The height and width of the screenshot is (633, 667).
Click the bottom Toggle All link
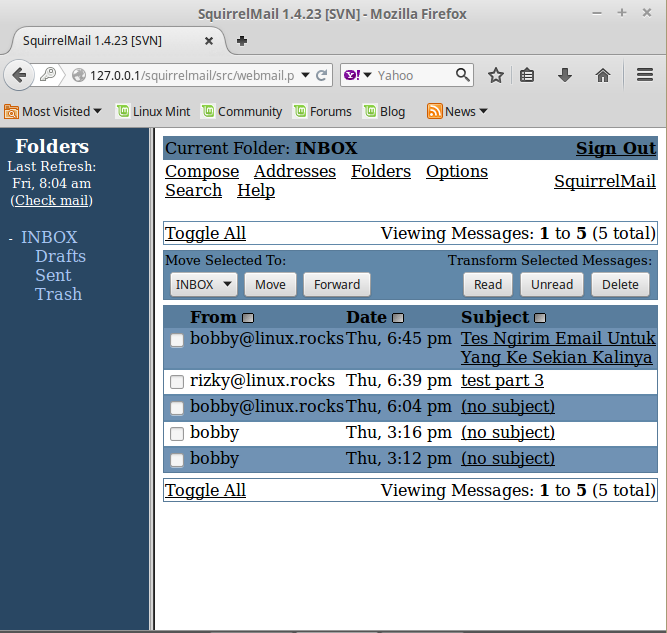point(205,490)
